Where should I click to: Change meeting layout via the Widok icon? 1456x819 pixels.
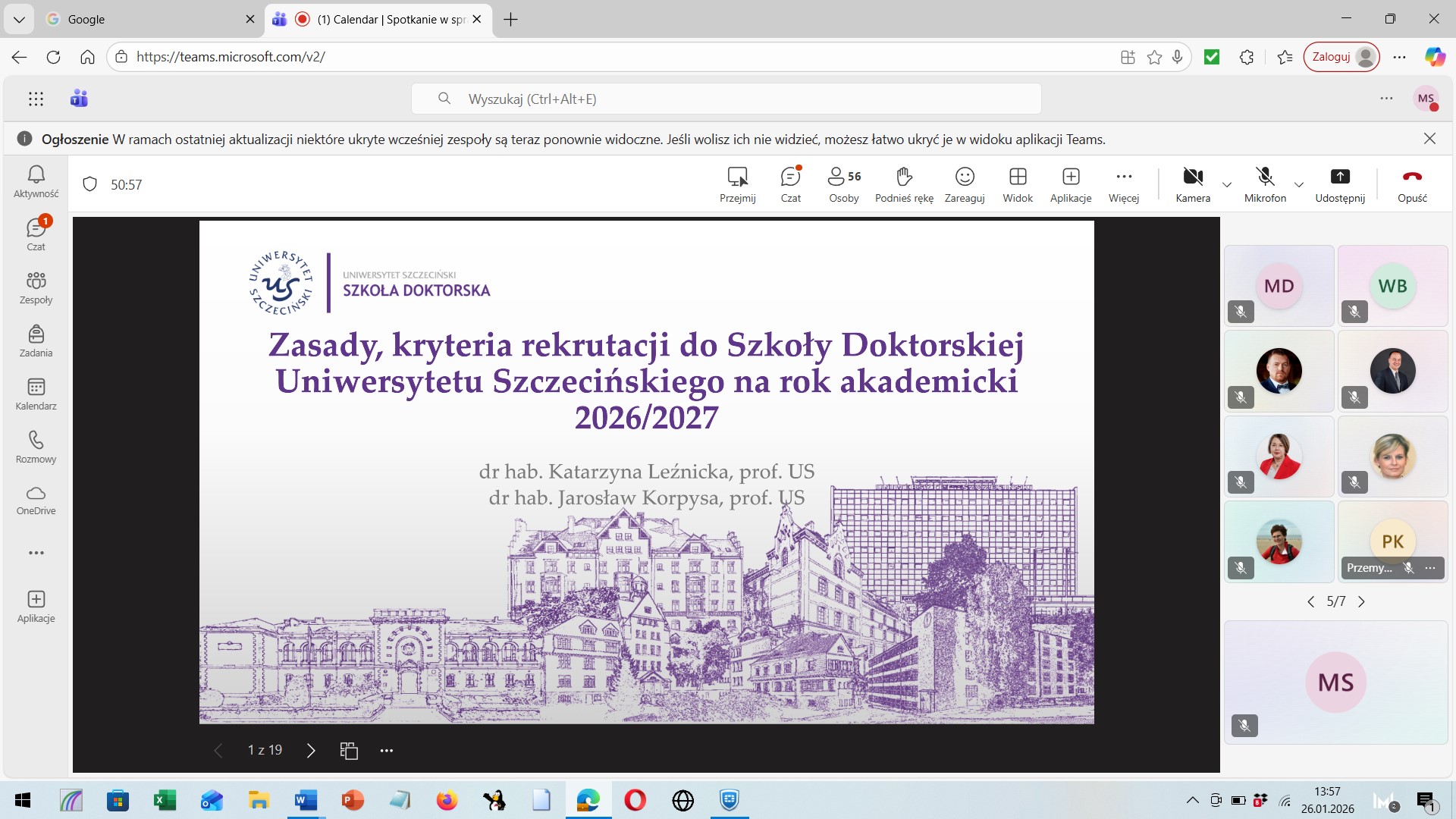(x=1017, y=184)
